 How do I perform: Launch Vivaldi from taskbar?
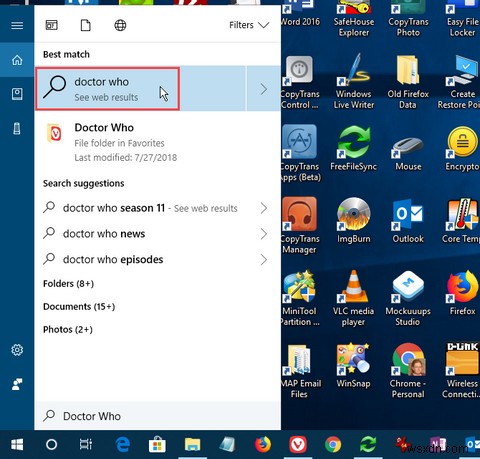298,444
